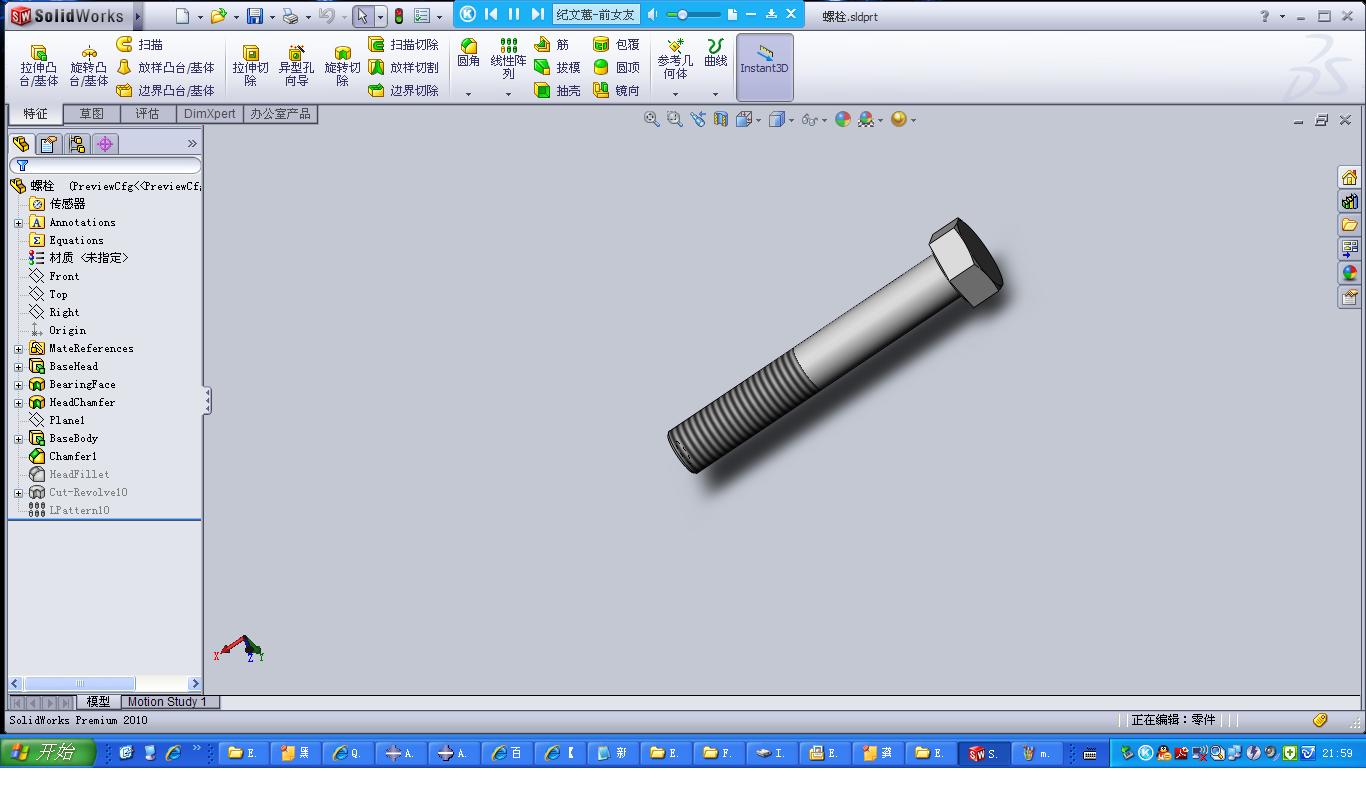The height and width of the screenshot is (800, 1366).
Task: Open Reference Geometry (参考几何体) tool
Action: click(x=675, y=59)
